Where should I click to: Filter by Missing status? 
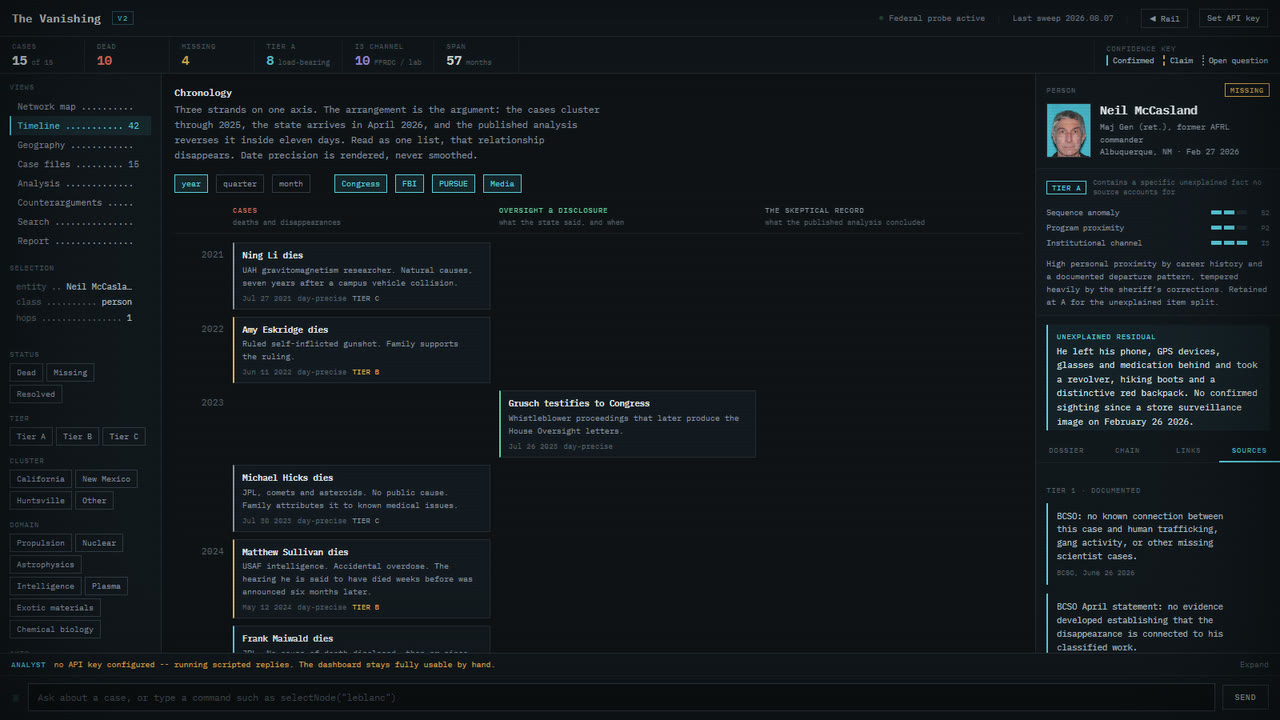pos(70,373)
